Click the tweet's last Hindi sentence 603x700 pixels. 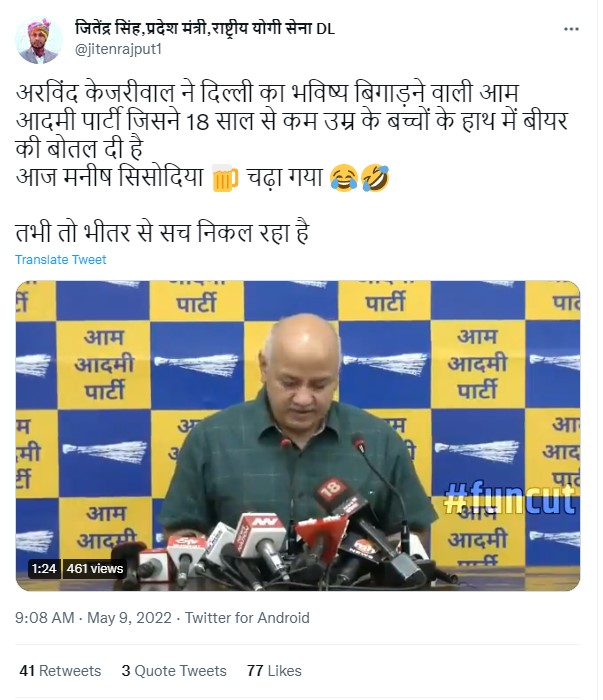[162, 233]
